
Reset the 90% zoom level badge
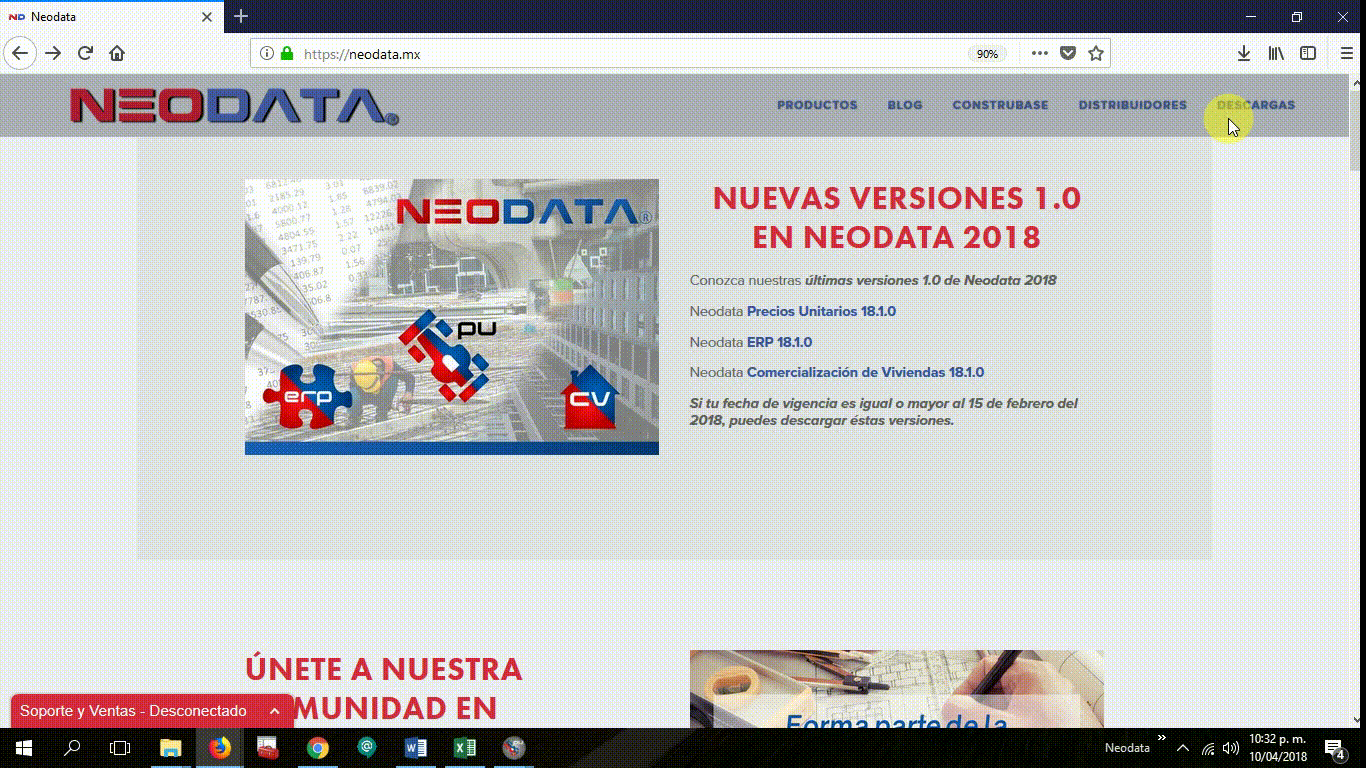tap(987, 54)
